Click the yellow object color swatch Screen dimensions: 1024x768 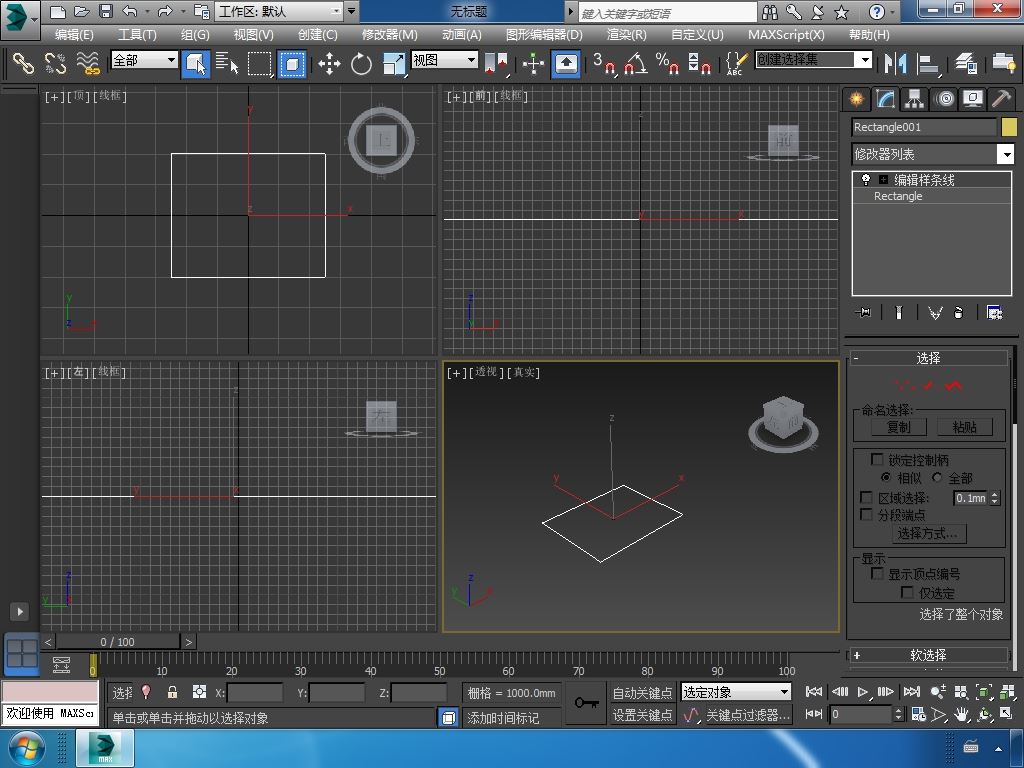pos(1008,127)
